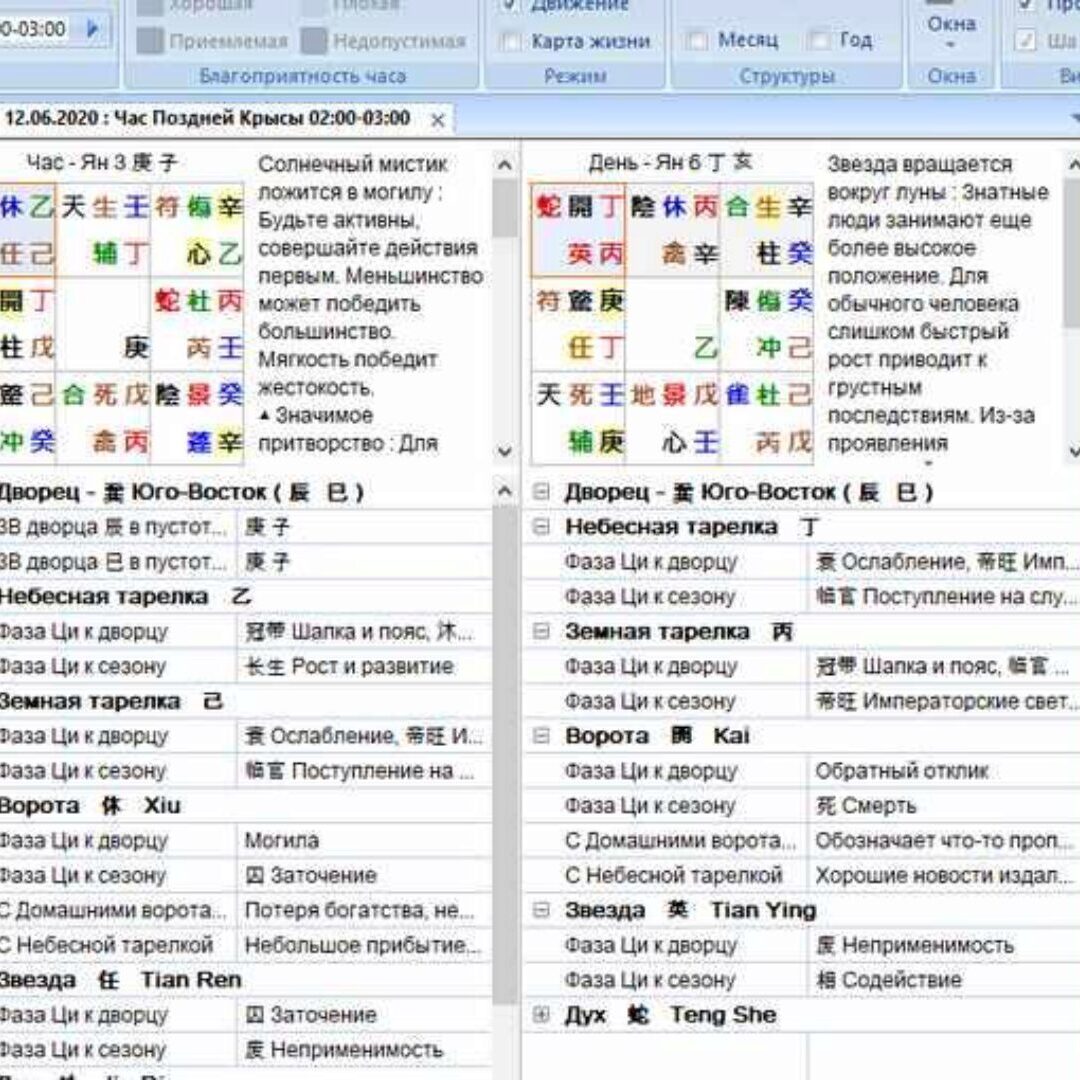Click the next hour arrow button
1080x1080 pixels.
coord(94,28)
